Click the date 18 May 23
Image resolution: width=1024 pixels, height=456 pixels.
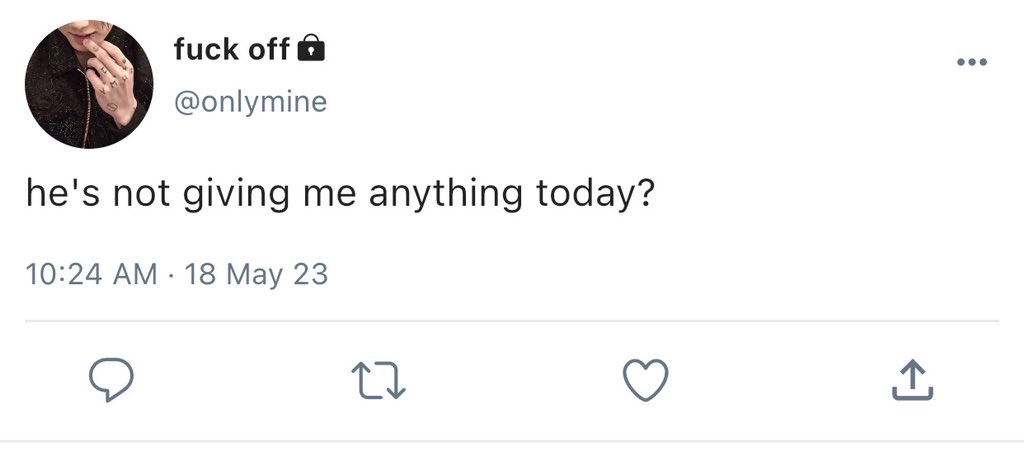[x=256, y=274]
